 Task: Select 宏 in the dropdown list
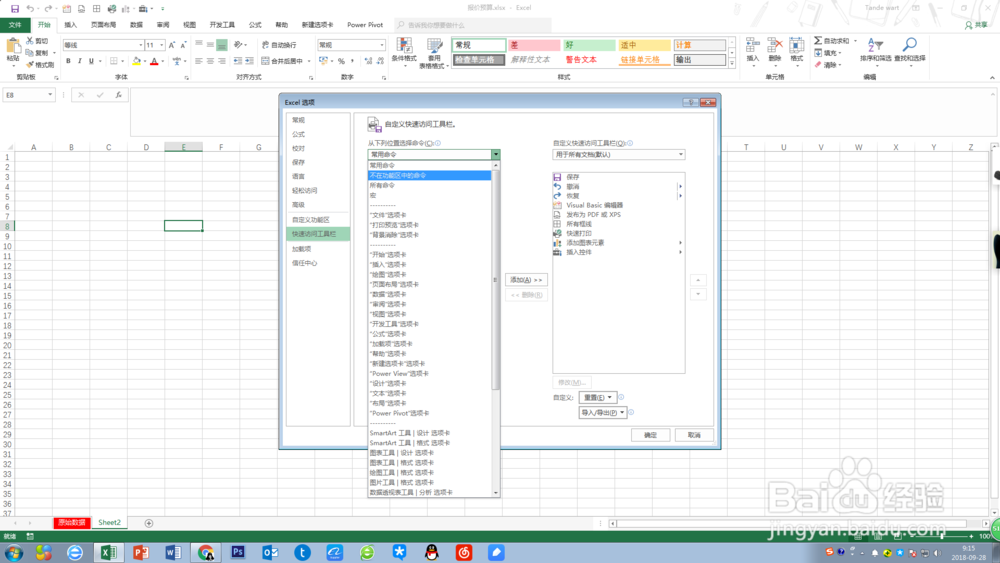[x=429, y=195]
